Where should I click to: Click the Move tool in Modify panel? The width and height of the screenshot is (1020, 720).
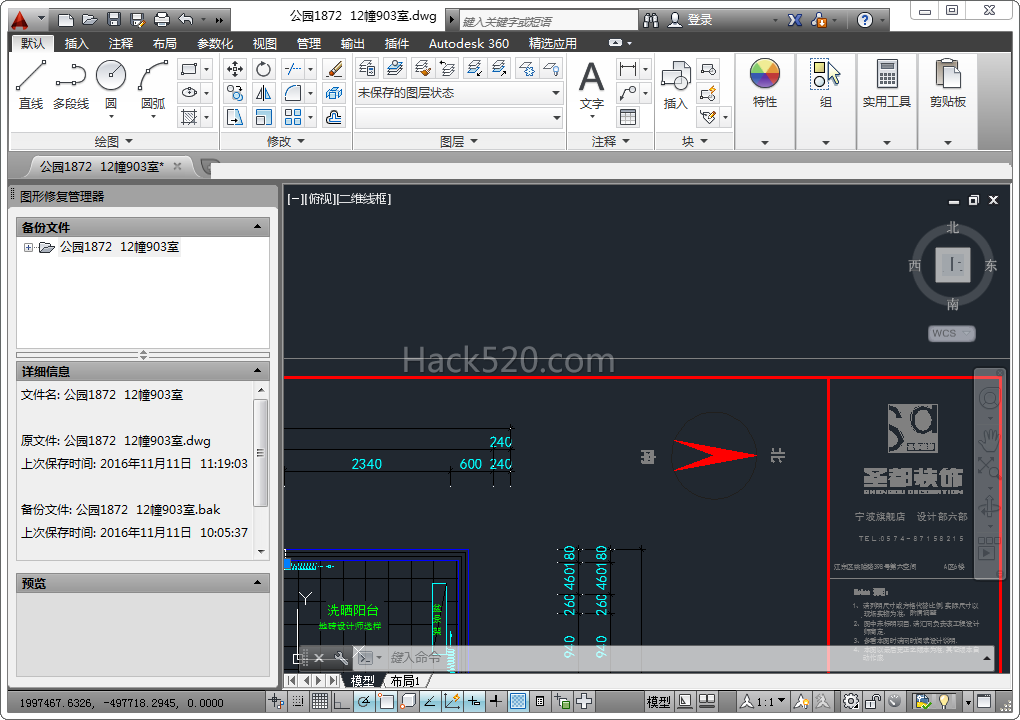[235, 69]
